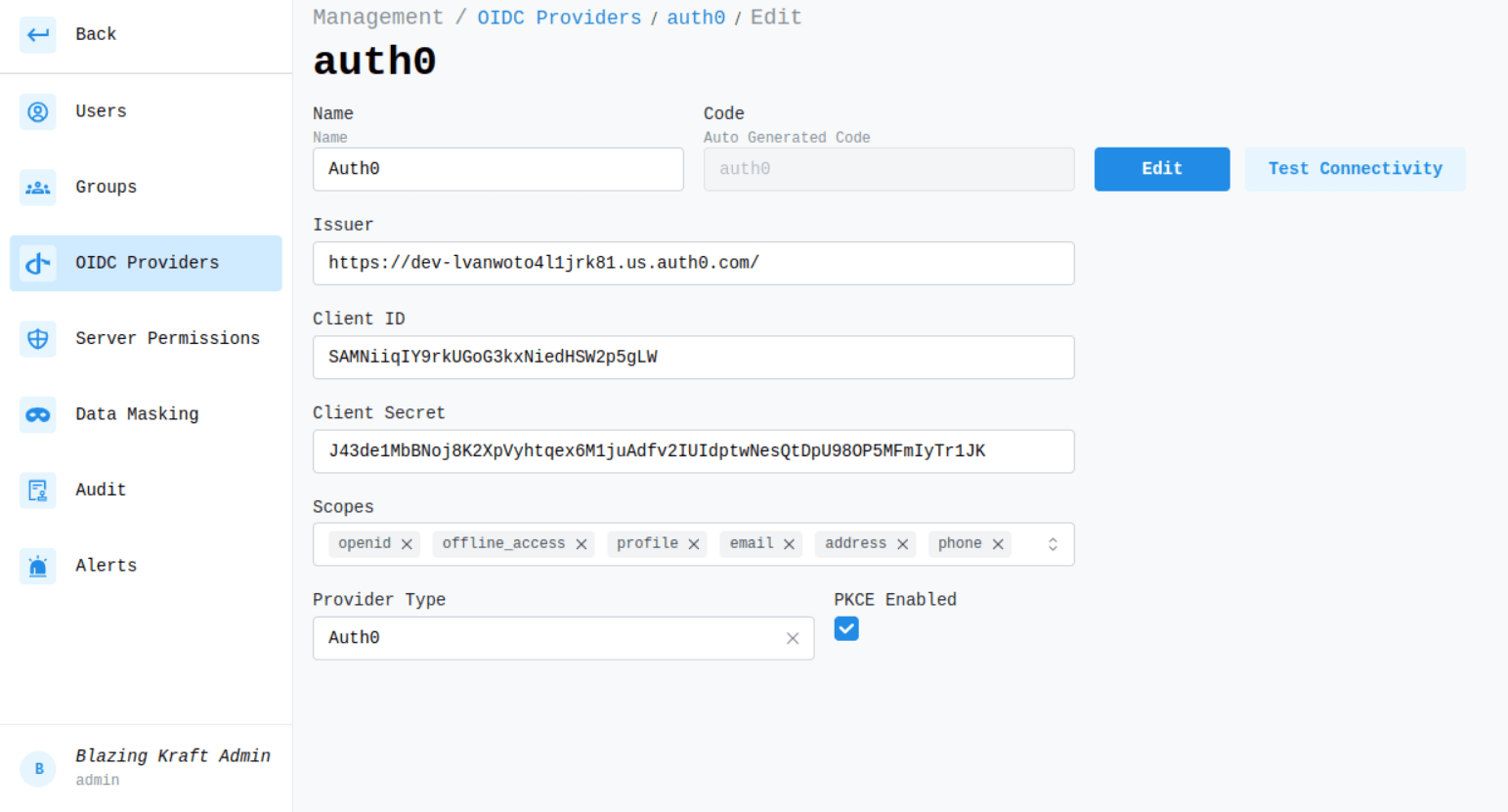The width and height of the screenshot is (1508, 812).
Task: Click the admin role text
Action: pyautogui.click(x=98, y=781)
